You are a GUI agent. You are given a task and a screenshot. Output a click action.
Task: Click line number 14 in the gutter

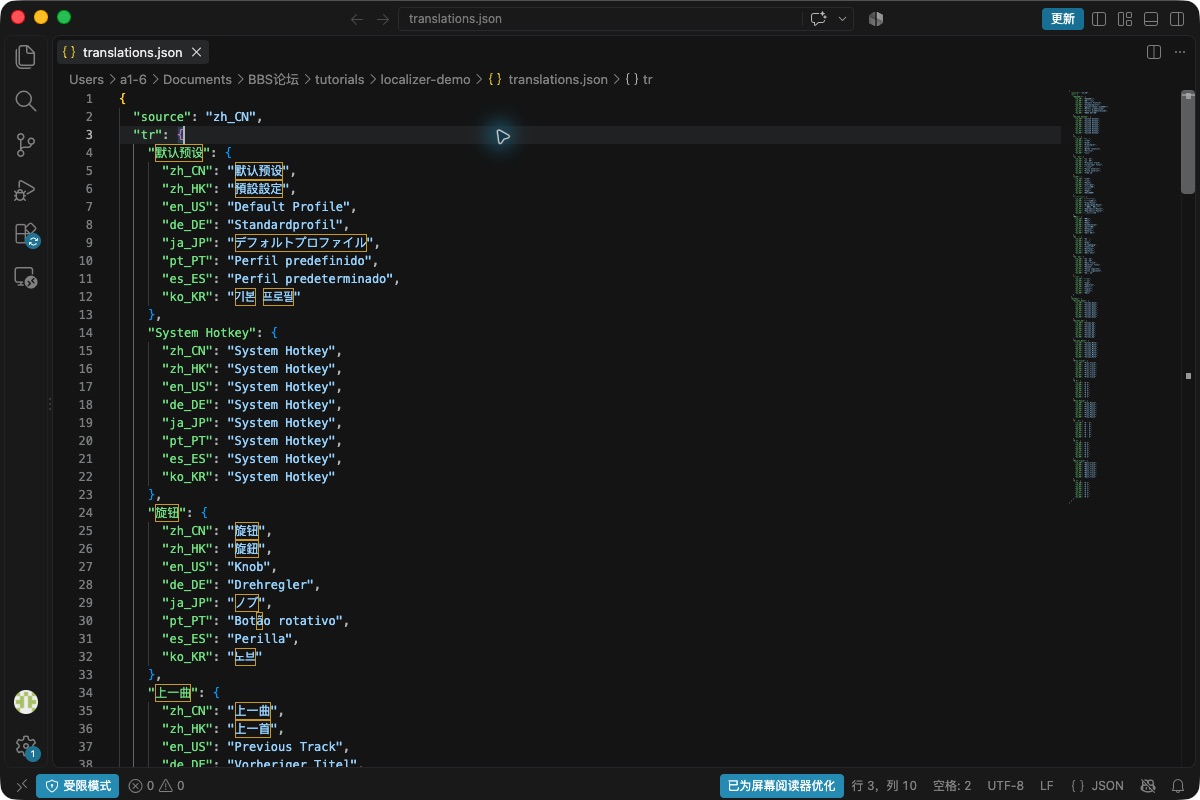point(85,333)
